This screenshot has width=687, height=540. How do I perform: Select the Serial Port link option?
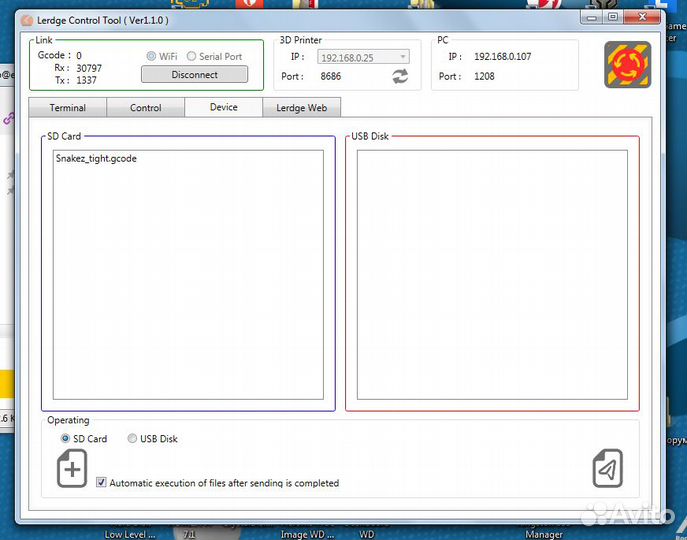[192, 57]
